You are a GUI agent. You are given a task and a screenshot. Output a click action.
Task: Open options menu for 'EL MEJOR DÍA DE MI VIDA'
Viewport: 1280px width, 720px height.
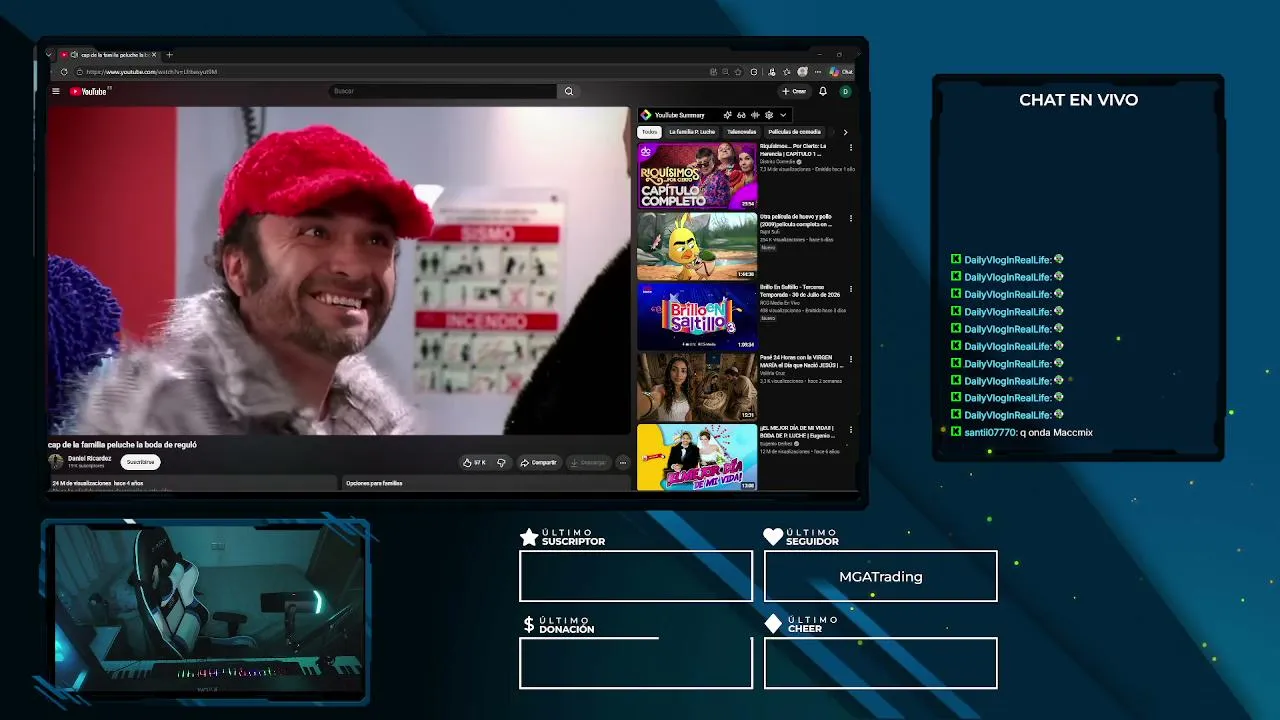851,430
